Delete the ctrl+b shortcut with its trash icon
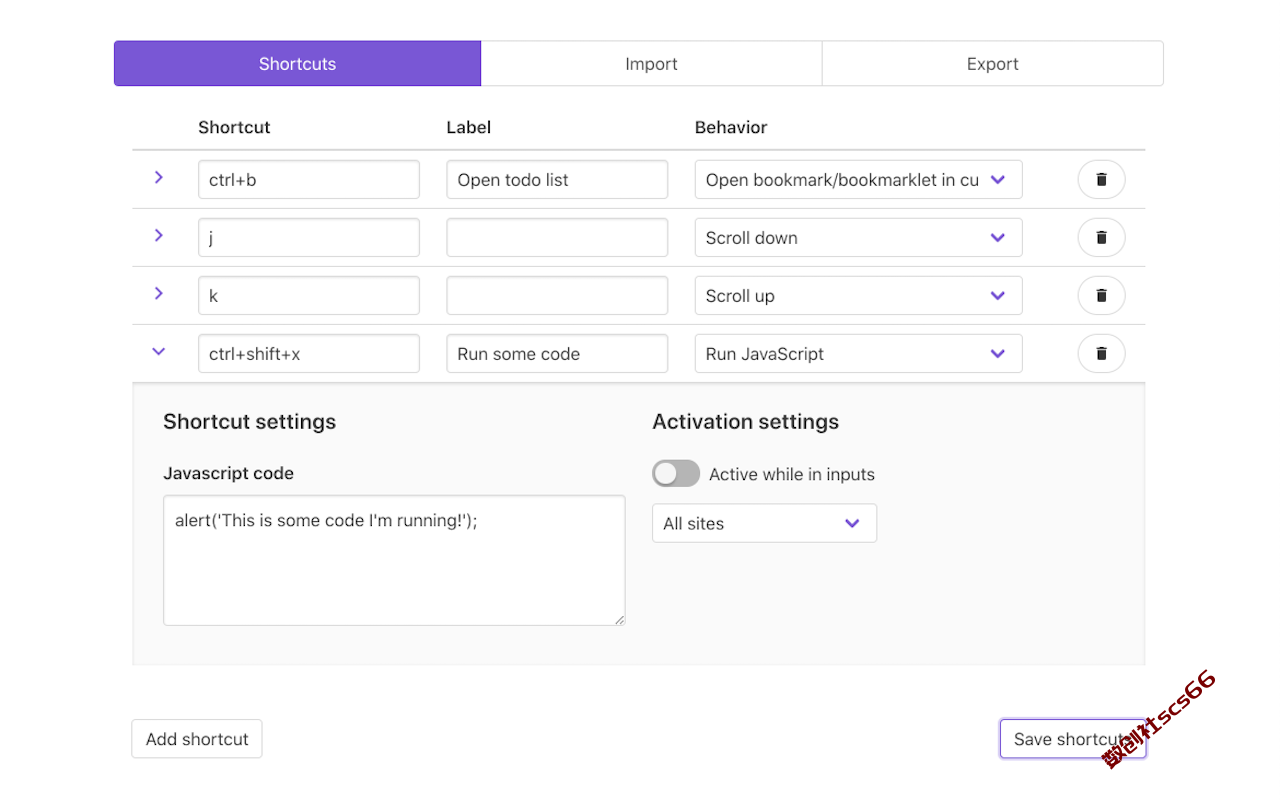Image resolution: width=1280 pixels, height=800 pixels. 1101,180
